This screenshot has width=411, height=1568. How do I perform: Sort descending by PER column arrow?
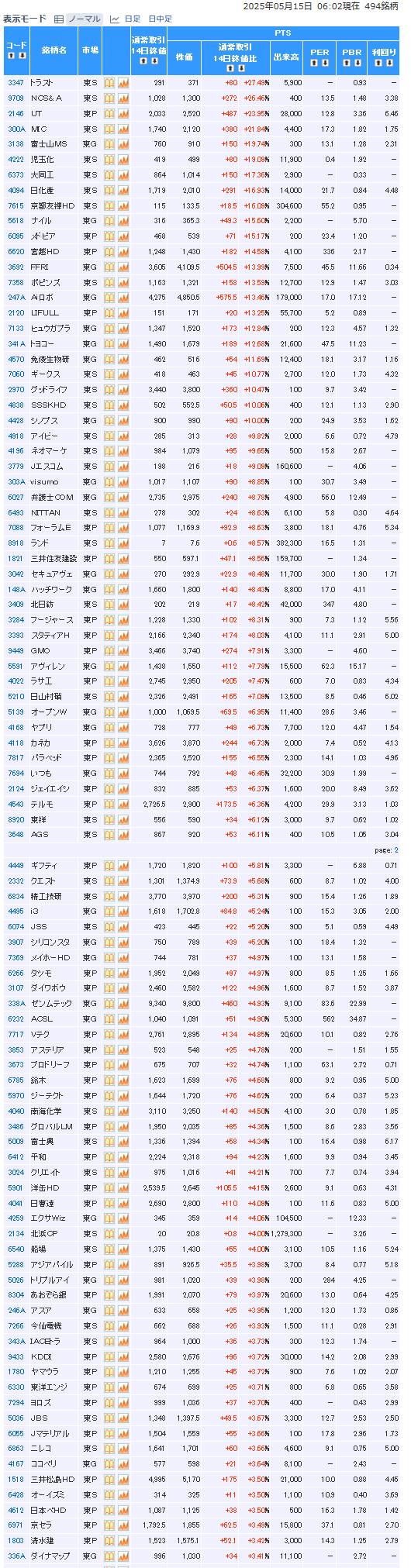click(326, 63)
